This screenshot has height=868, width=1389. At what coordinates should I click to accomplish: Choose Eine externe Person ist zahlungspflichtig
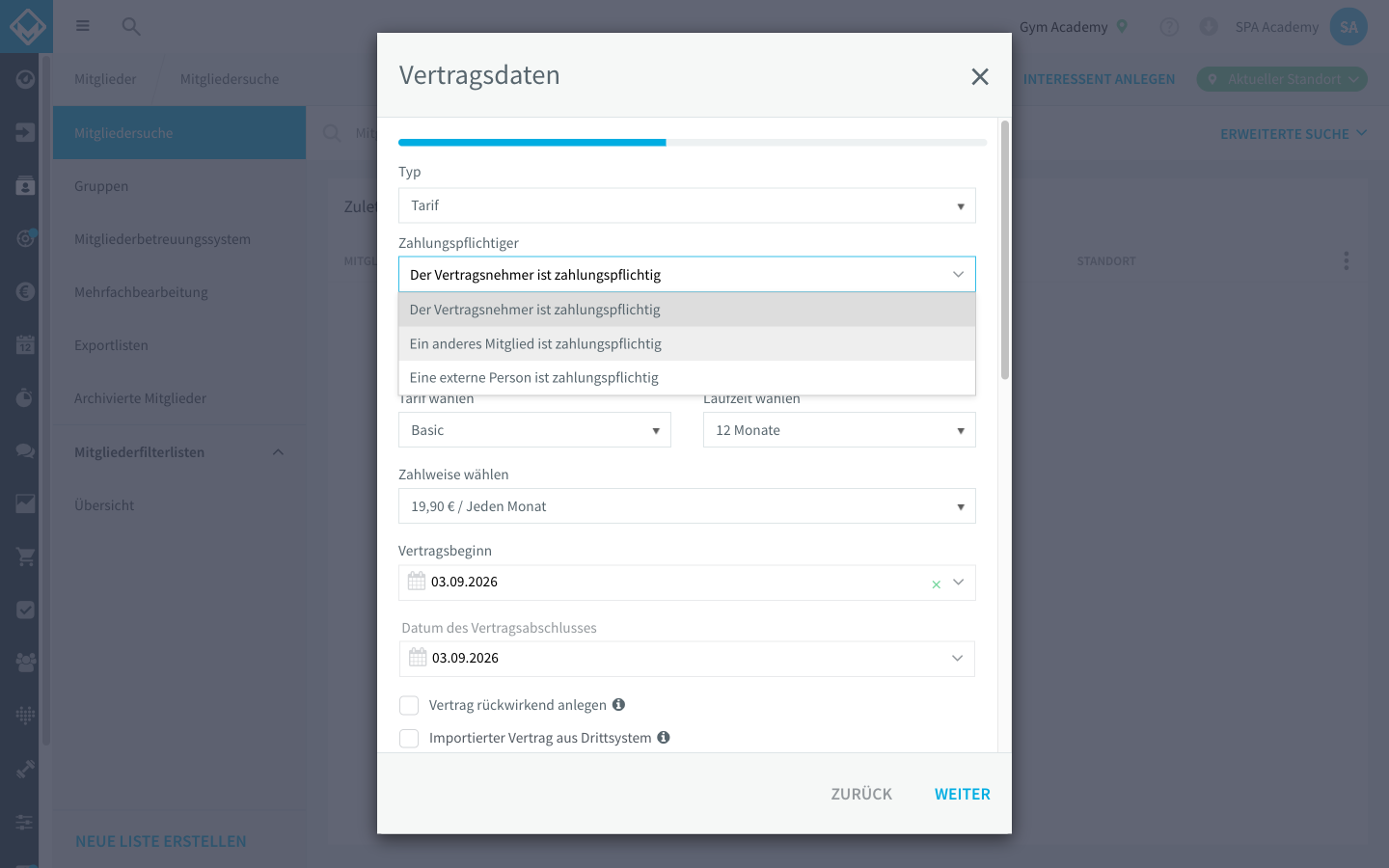pyautogui.click(x=687, y=378)
